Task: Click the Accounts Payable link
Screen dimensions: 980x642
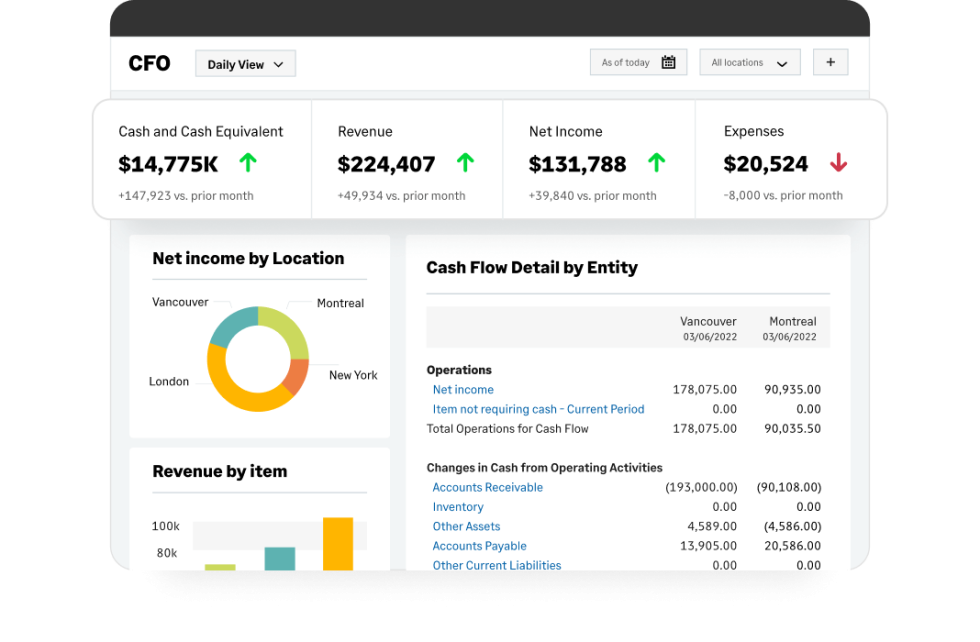Action: pos(478,546)
